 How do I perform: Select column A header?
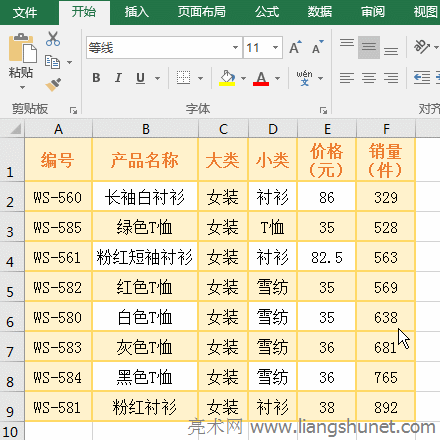click(58, 129)
